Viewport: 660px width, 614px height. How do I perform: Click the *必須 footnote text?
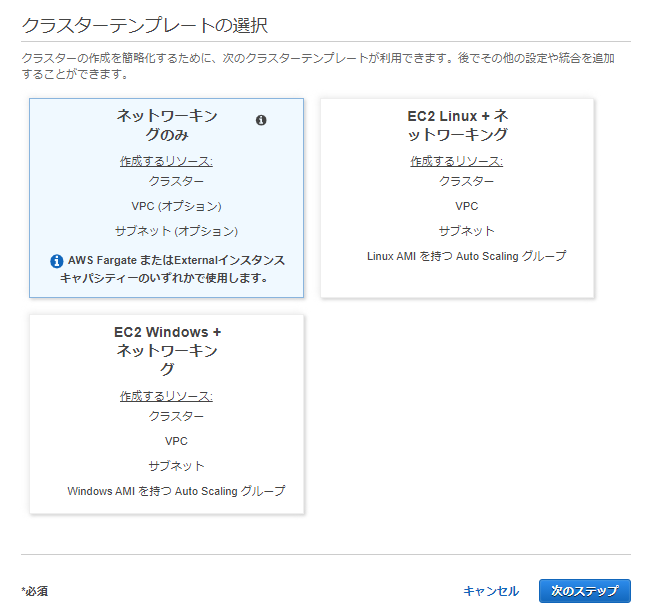35,591
